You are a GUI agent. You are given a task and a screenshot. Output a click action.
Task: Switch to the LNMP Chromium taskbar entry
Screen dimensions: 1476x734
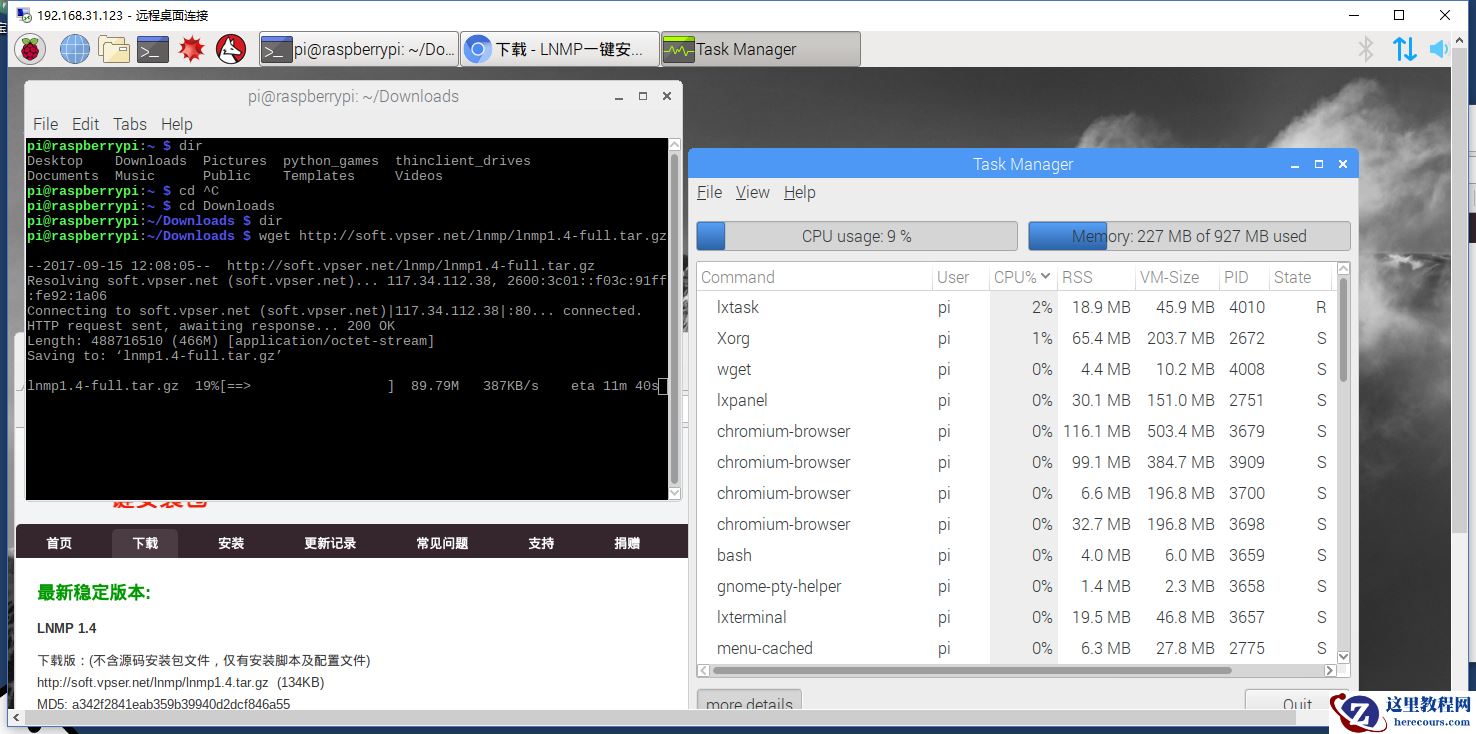pyautogui.click(x=560, y=49)
